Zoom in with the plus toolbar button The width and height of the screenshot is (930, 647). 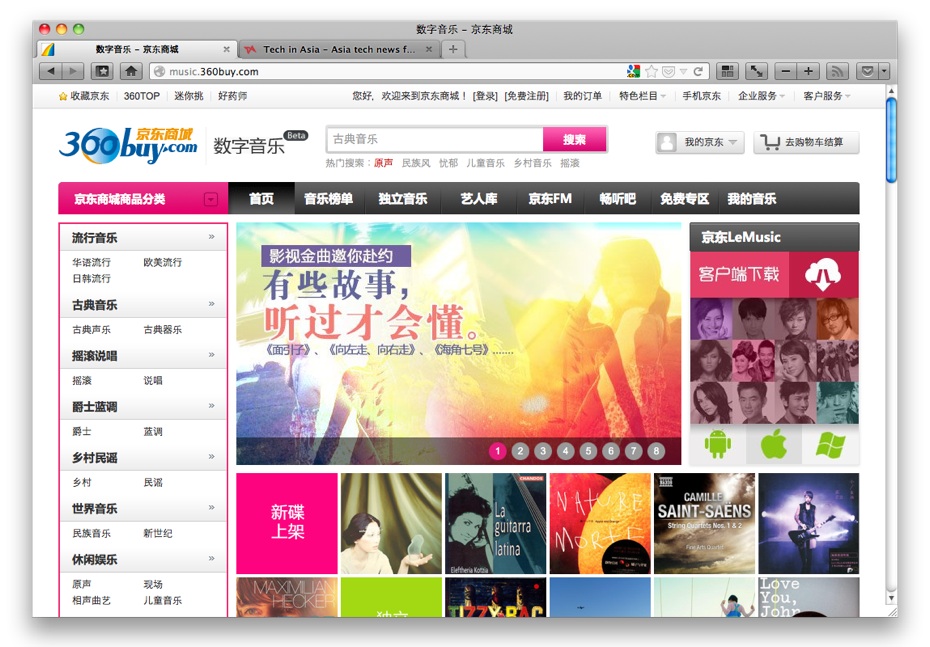[808, 71]
